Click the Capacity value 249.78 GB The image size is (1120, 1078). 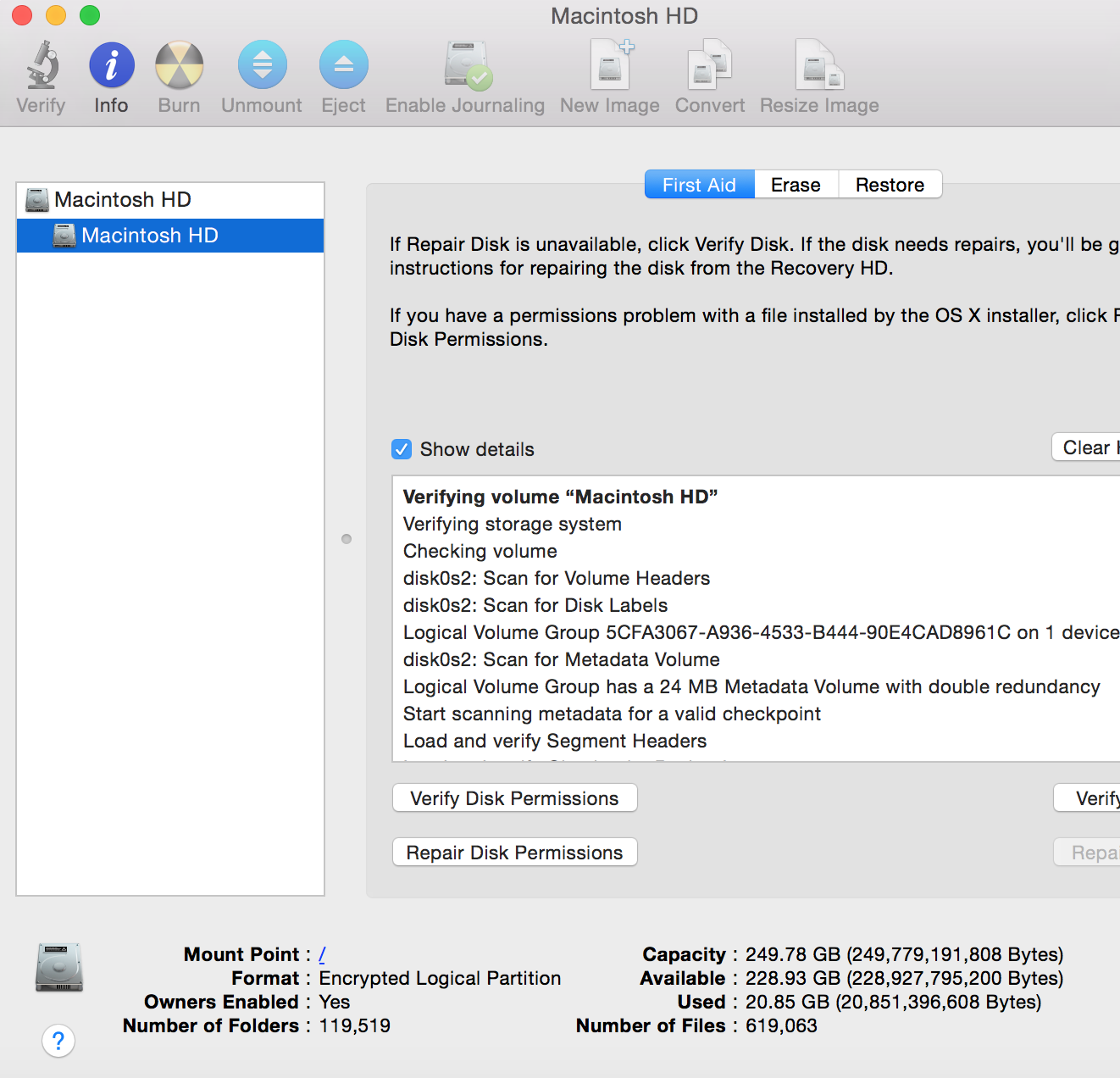click(904, 954)
